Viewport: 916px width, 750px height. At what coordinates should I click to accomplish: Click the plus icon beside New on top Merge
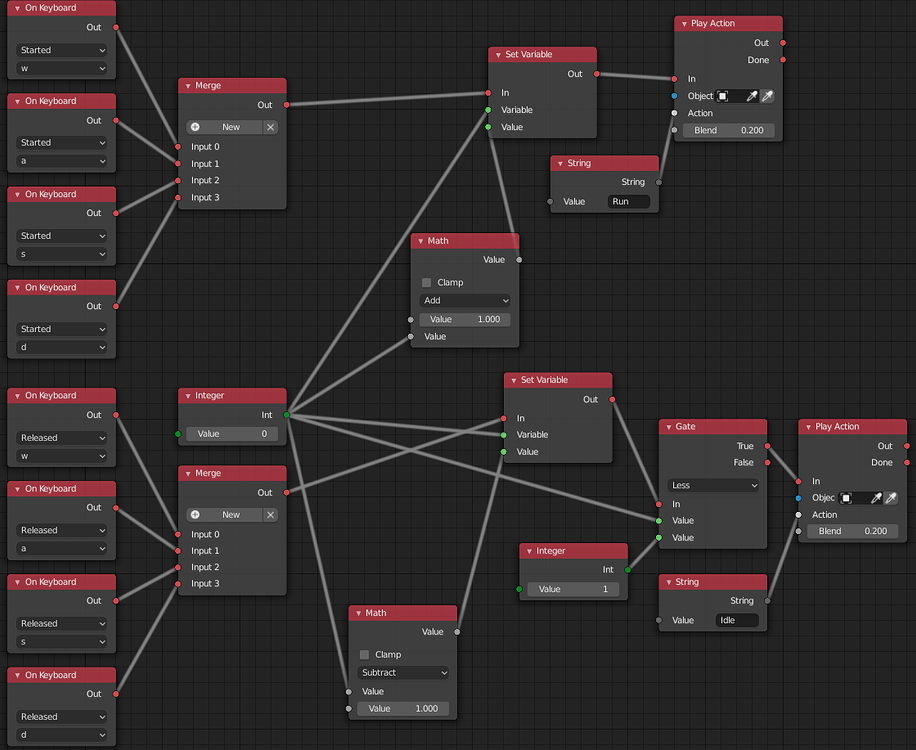pos(193,127)
